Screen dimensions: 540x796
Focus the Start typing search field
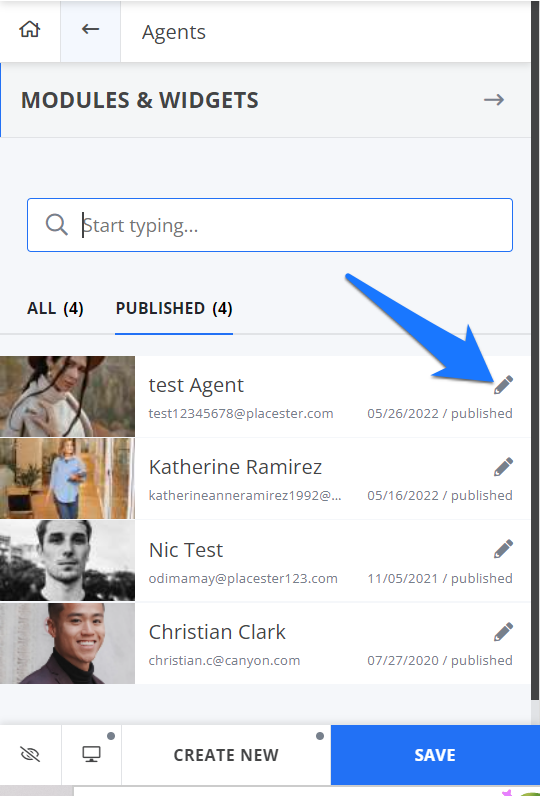pyautogui.click(x=270, y=225)
